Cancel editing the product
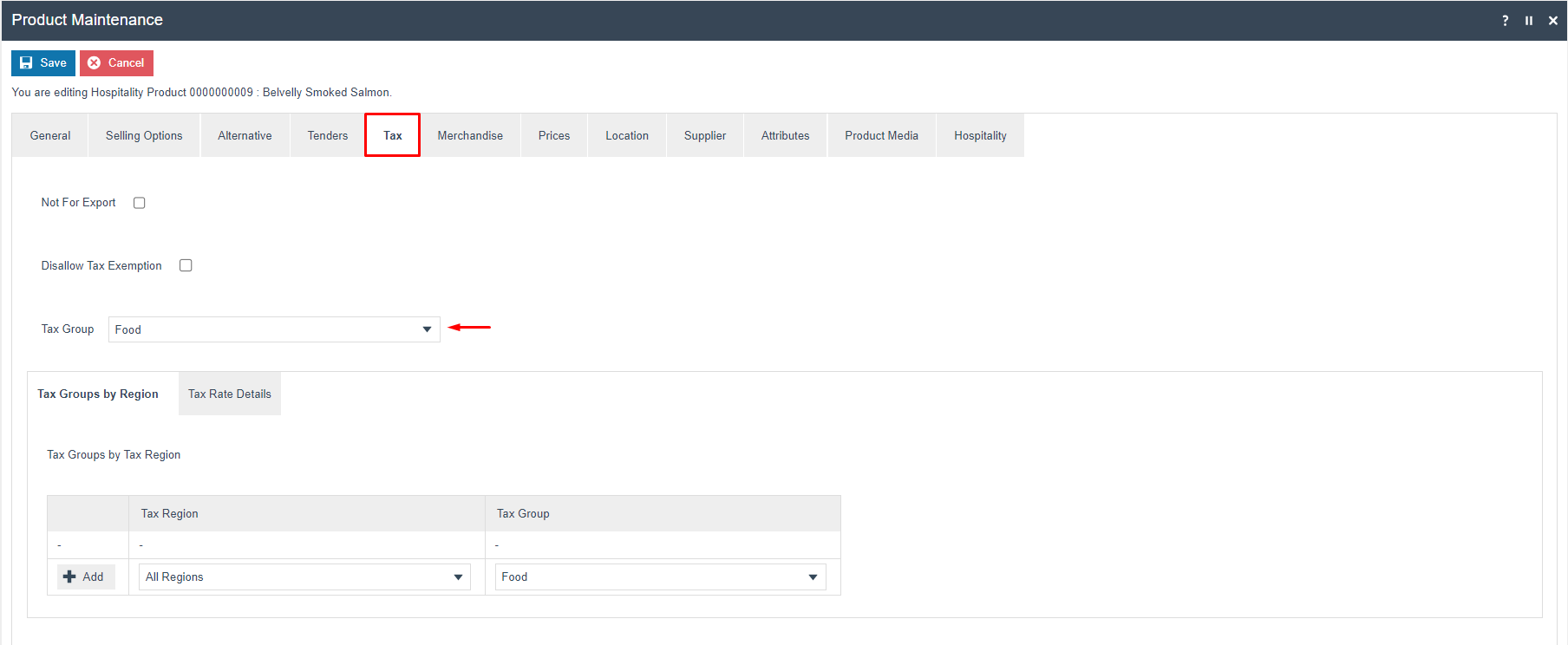The width and height of the screenshot is (1568, 645). (116, 63)
